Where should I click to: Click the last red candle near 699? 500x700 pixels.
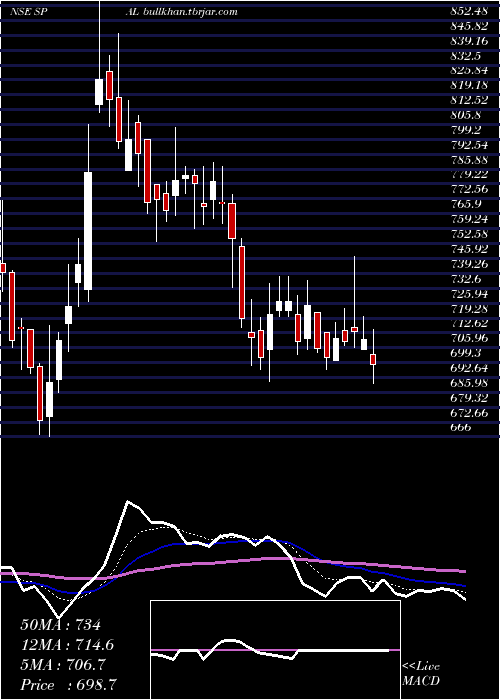click(x=373, y=359)
